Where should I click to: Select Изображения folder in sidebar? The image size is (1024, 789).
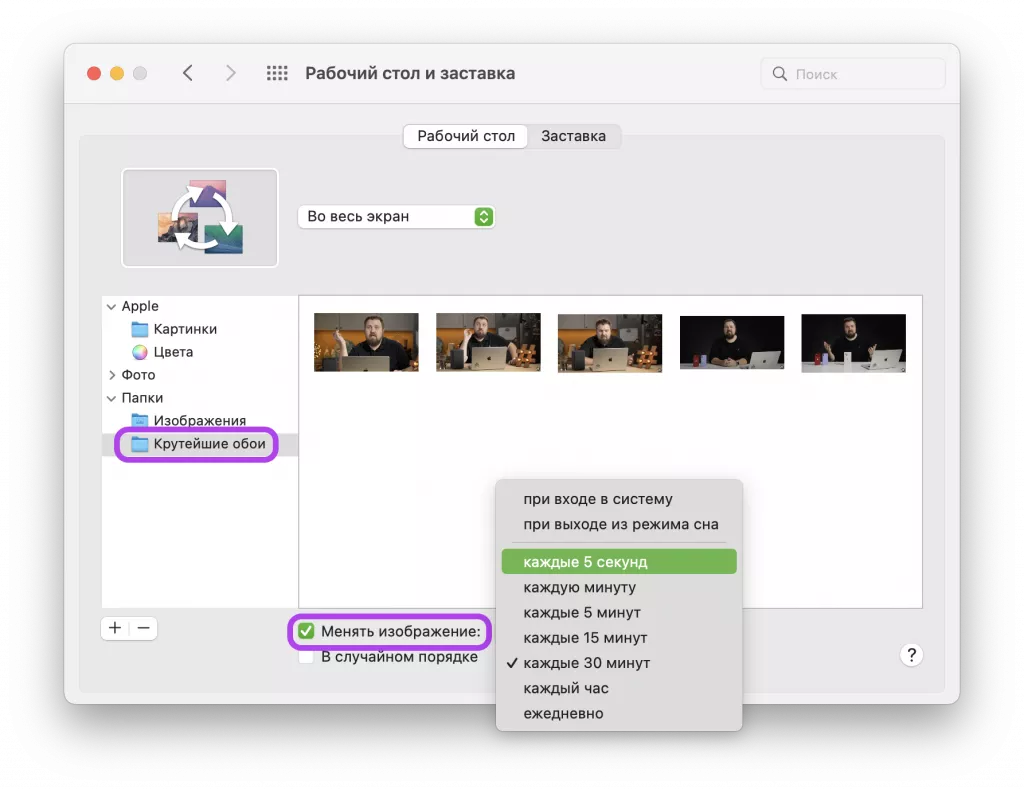click(199, 421)
